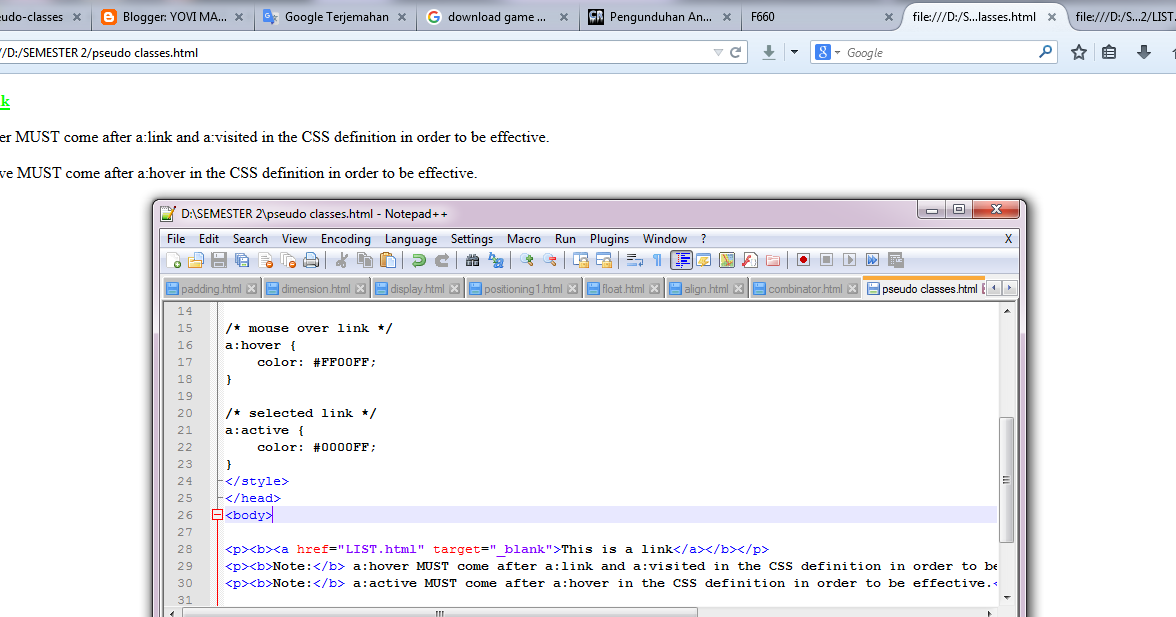Click the Save recorded macro icon

tap(896, 260)
